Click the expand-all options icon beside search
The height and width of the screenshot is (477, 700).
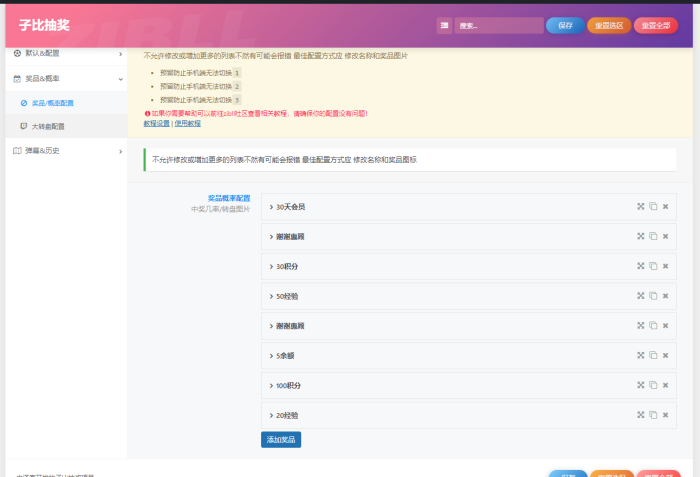(444, 25)
